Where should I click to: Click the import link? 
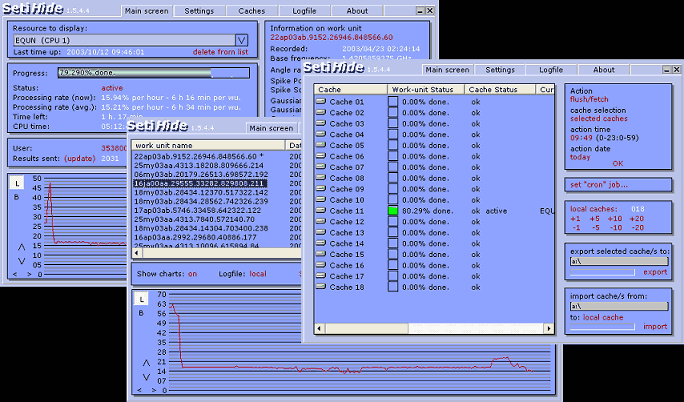[655, 326]
